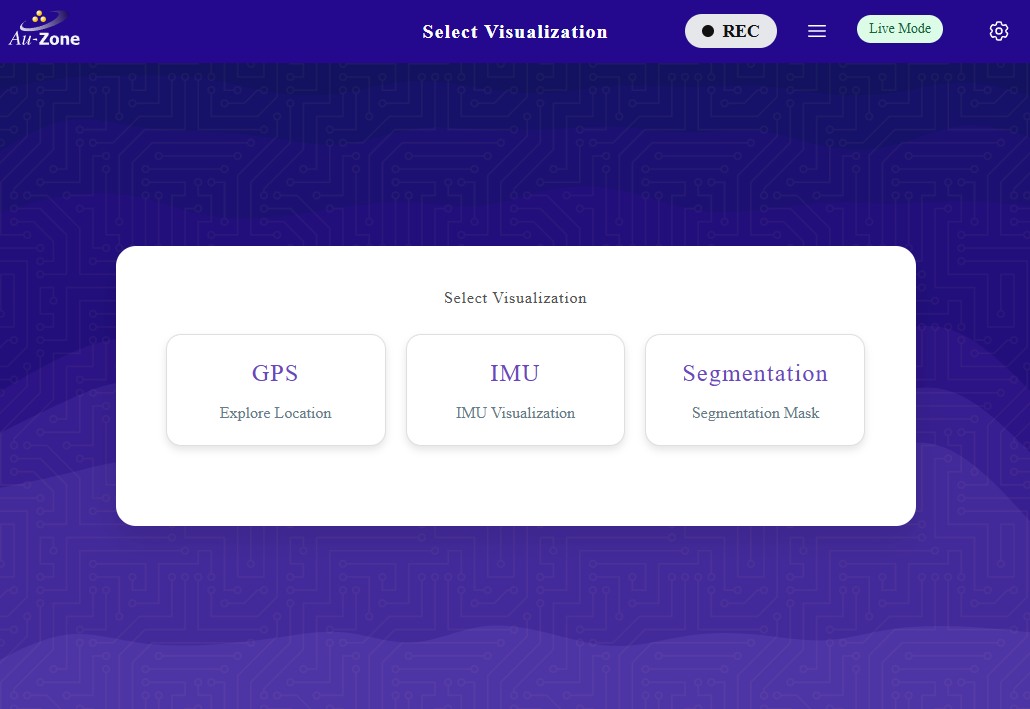Screen dimensions: 1030x709
Task: Click the Au-Zone logo
Action: point(43,28)
